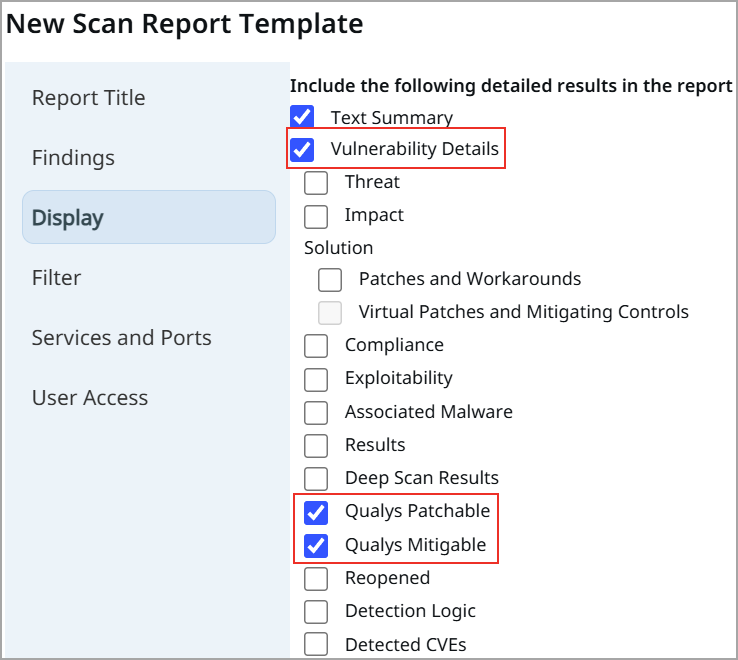738x660 pixels.
Task: Open the User Access section
Action: pos(89,398)
